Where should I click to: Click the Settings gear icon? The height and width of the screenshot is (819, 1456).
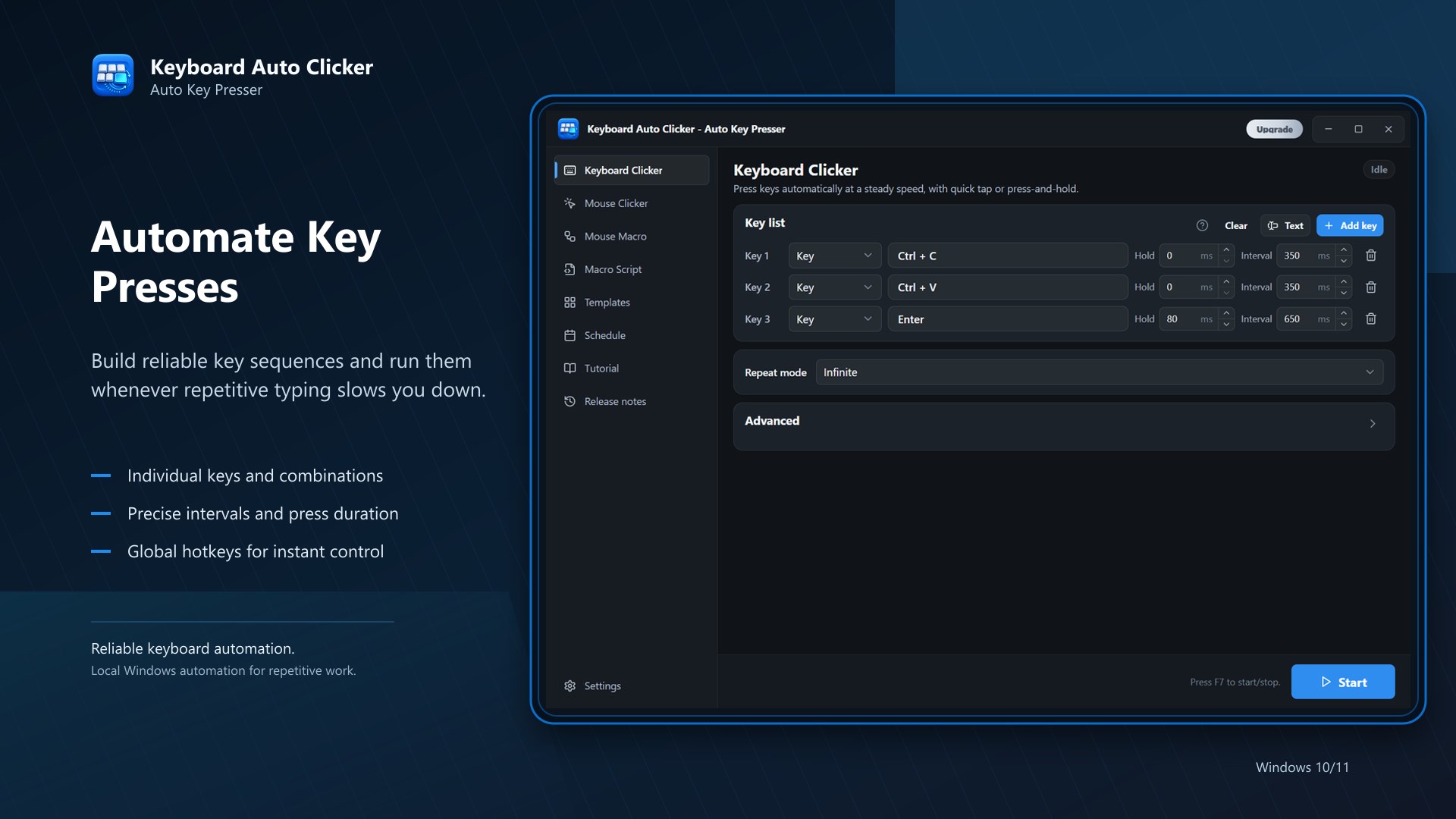(x=570, y=686)
